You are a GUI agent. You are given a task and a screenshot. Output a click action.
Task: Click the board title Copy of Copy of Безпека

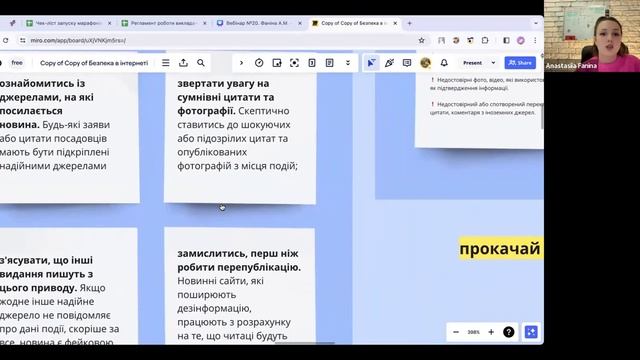[94, 63]
